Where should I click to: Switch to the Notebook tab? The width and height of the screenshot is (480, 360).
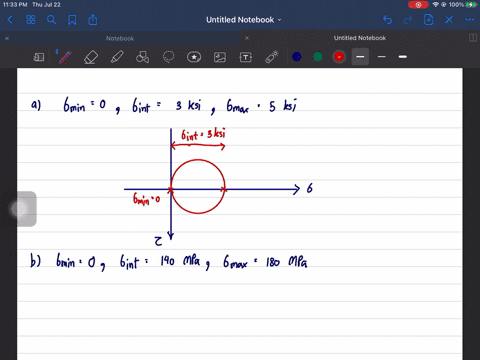point(120,38)
